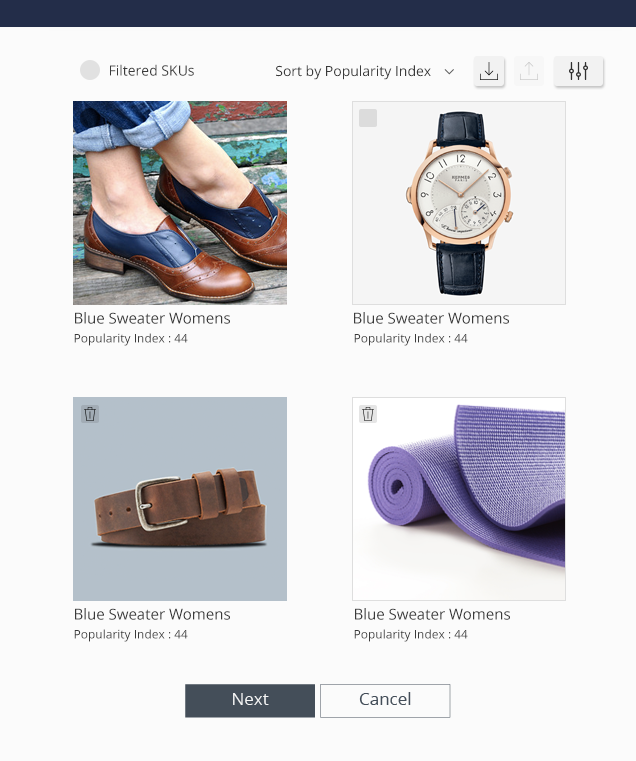This screenshot has height=761, width=636.
Task: Delete the purple yoga mat via trash icon
Action: point(368,414)
